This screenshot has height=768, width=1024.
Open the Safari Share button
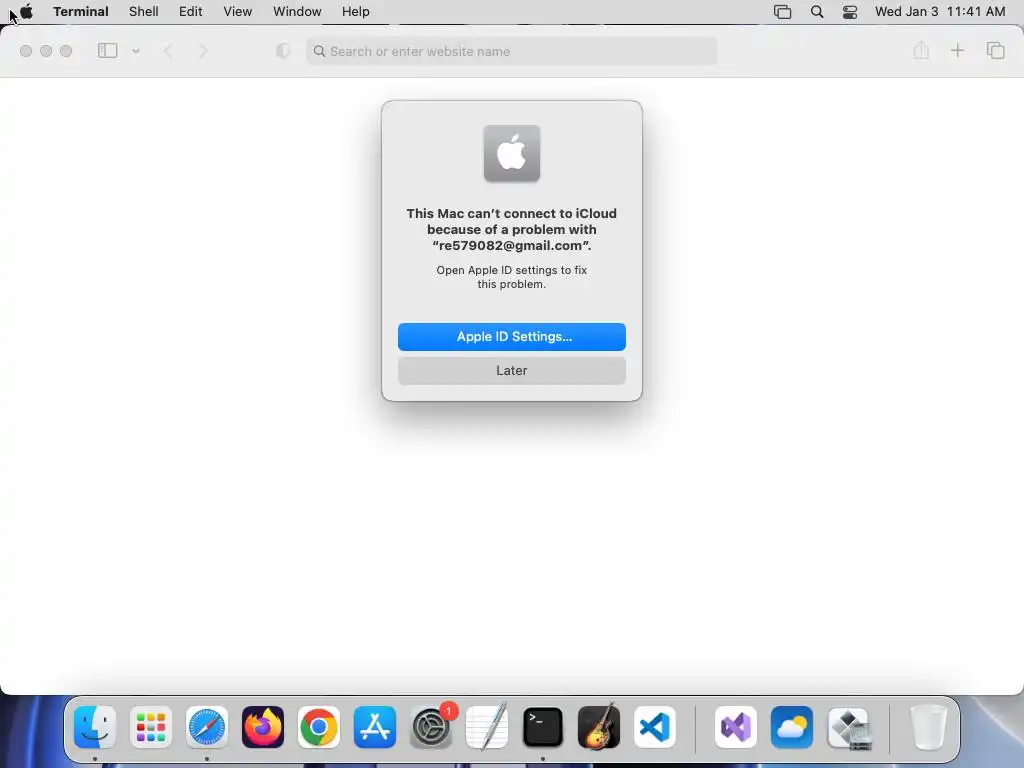click(x=921, y=50)
